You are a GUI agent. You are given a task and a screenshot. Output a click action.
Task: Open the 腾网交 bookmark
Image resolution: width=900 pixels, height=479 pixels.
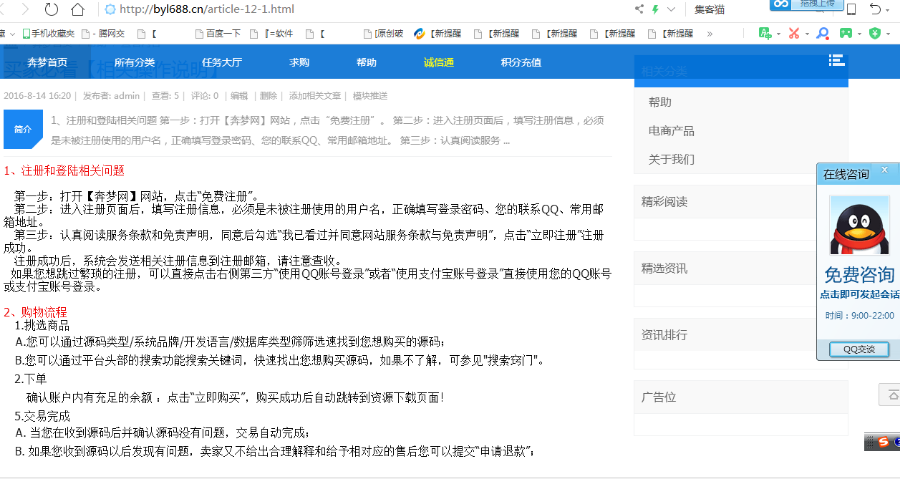[103, 34]
